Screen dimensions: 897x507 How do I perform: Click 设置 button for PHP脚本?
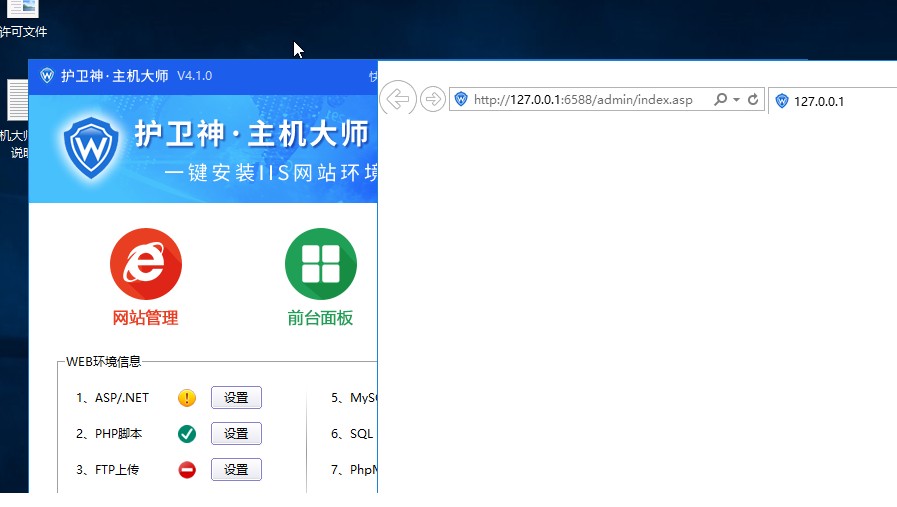coord(236,434)
